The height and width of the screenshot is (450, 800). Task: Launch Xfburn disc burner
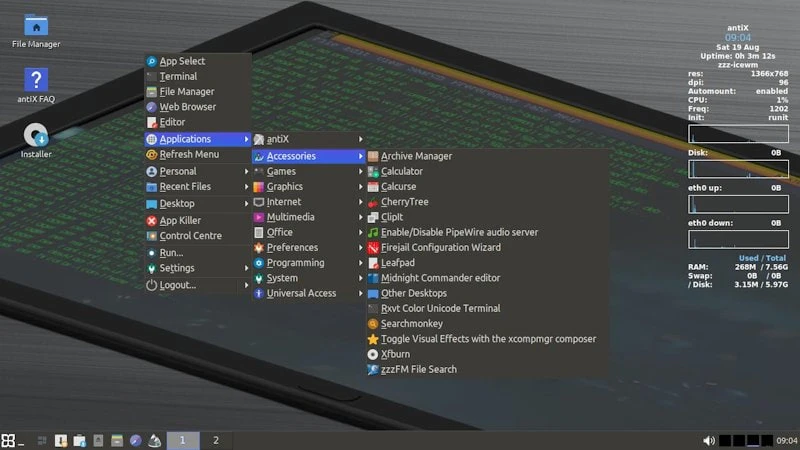(x=487, y=354)
